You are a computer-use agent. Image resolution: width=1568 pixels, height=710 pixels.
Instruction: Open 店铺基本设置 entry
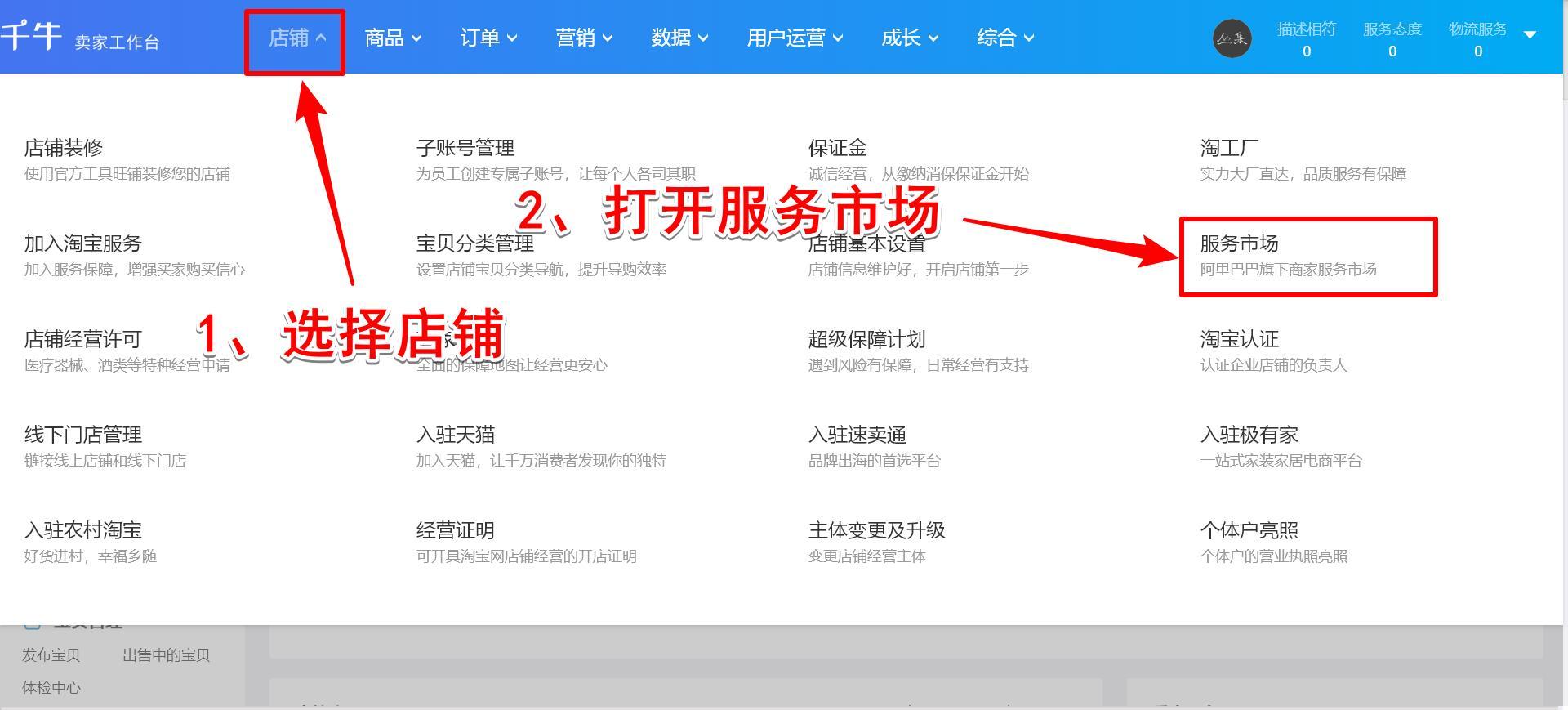(867, 243)
